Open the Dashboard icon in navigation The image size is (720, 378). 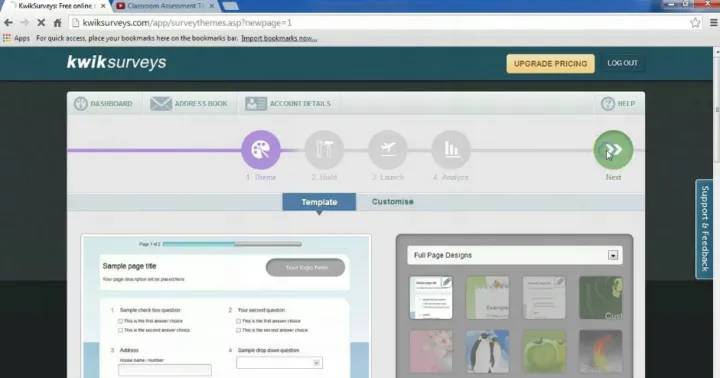[81, 103]
